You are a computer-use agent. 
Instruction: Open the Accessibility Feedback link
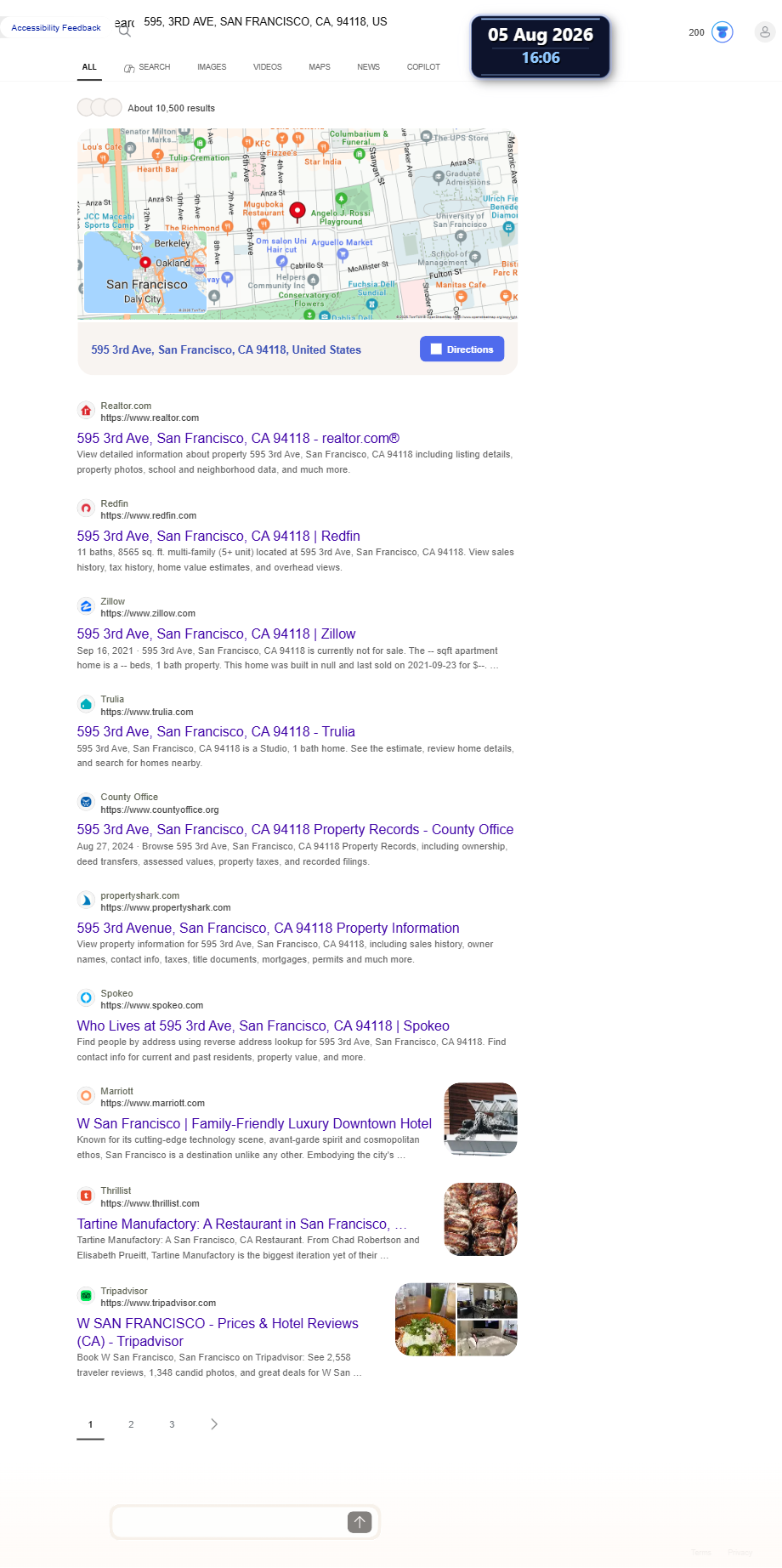click(56, 28)
